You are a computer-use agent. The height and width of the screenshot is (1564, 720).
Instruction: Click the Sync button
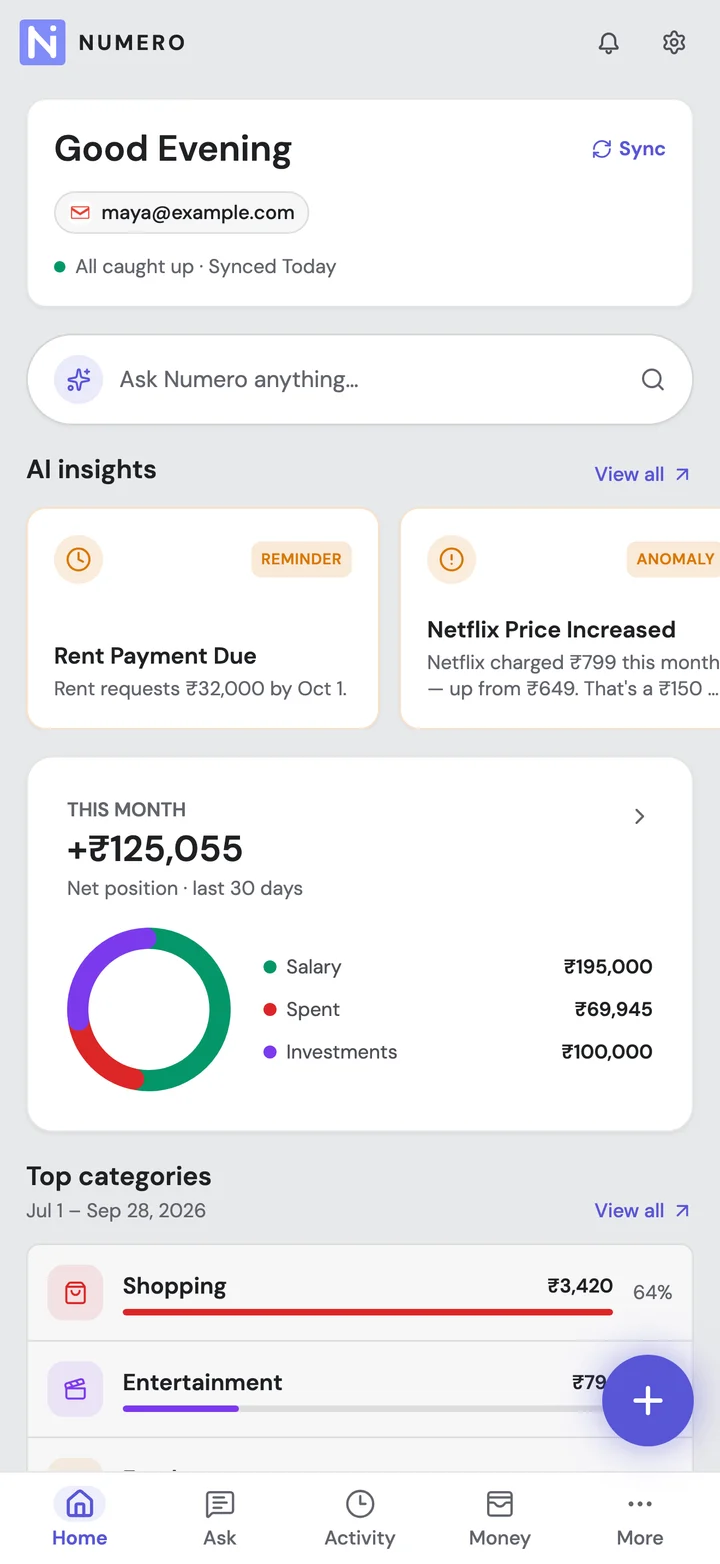[x=629, y=149]
